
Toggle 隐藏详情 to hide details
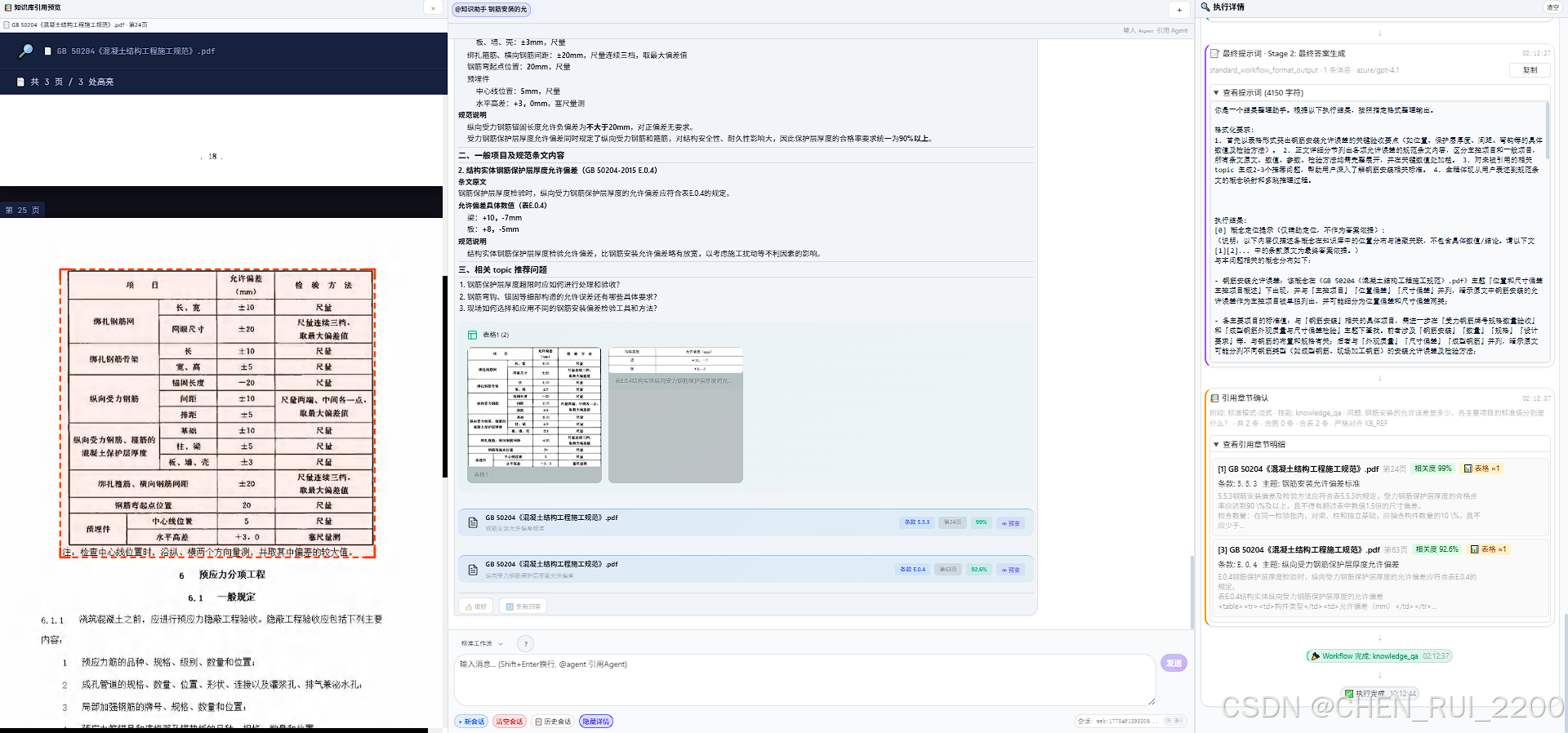596,722
